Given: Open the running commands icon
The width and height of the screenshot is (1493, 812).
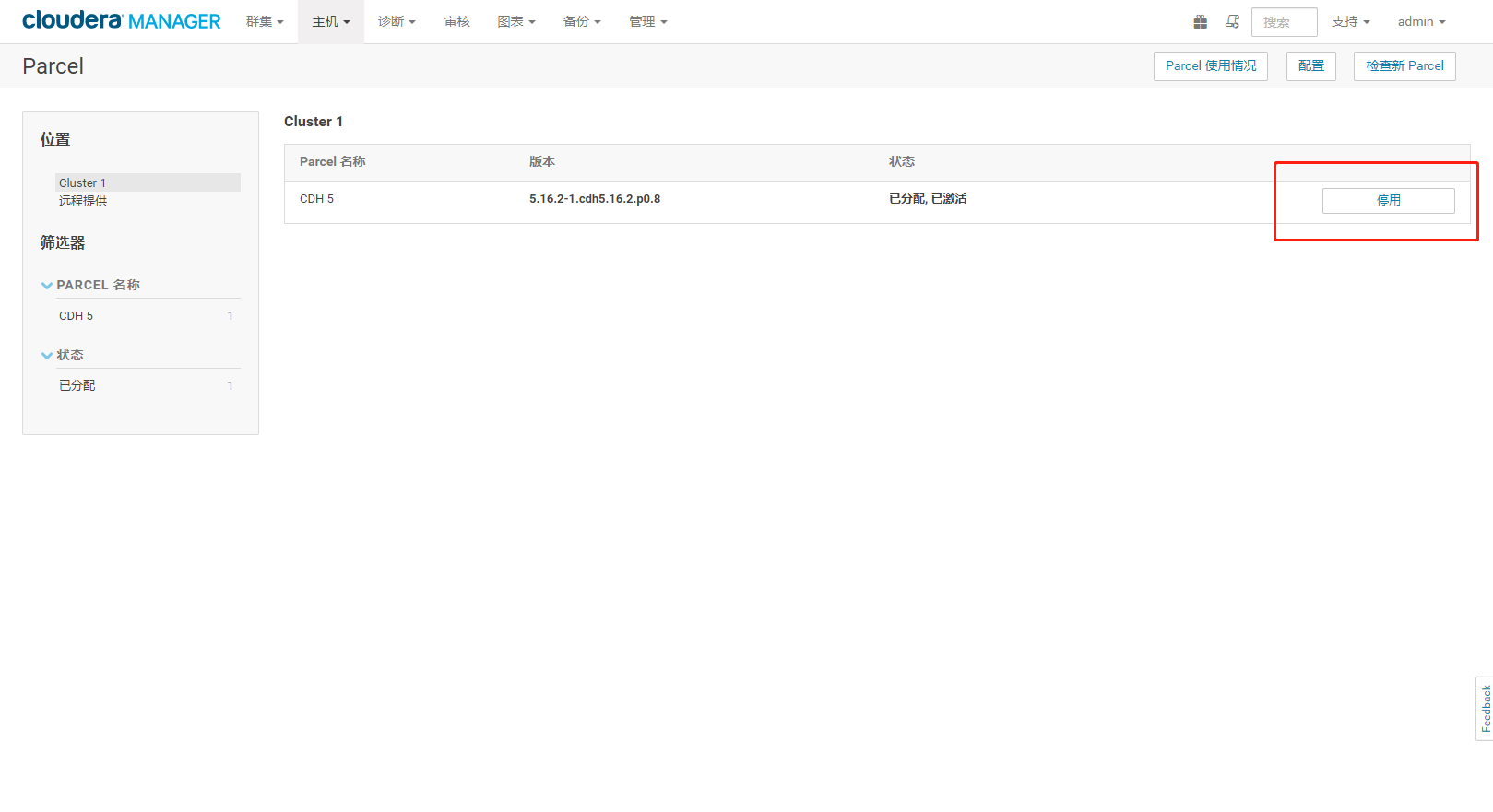Looking at the screenshot, I should (x=1232, y=21).
